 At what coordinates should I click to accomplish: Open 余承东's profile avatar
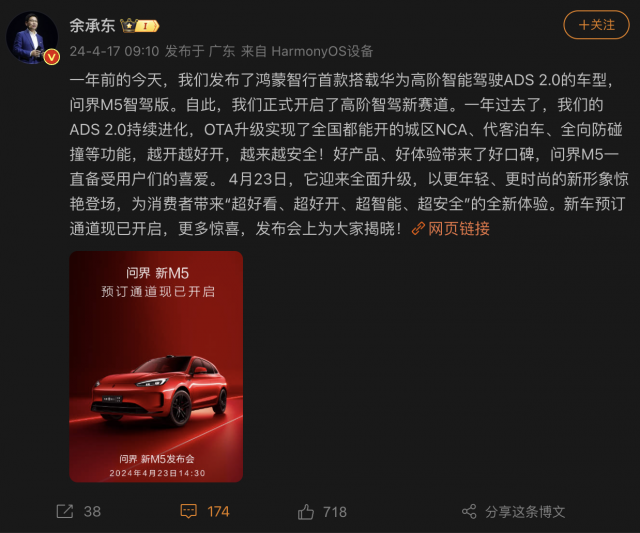[33, 38]
